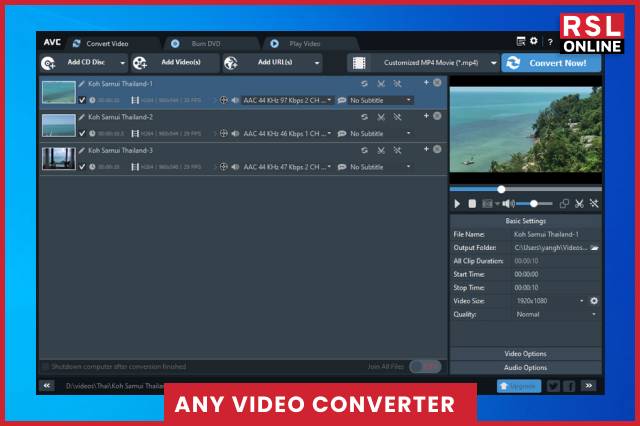The height and width of the screenshot is (426, 640).
Task: Click the refresh icon for Koh Samui Thailand-3
Action: pos(364,151)
